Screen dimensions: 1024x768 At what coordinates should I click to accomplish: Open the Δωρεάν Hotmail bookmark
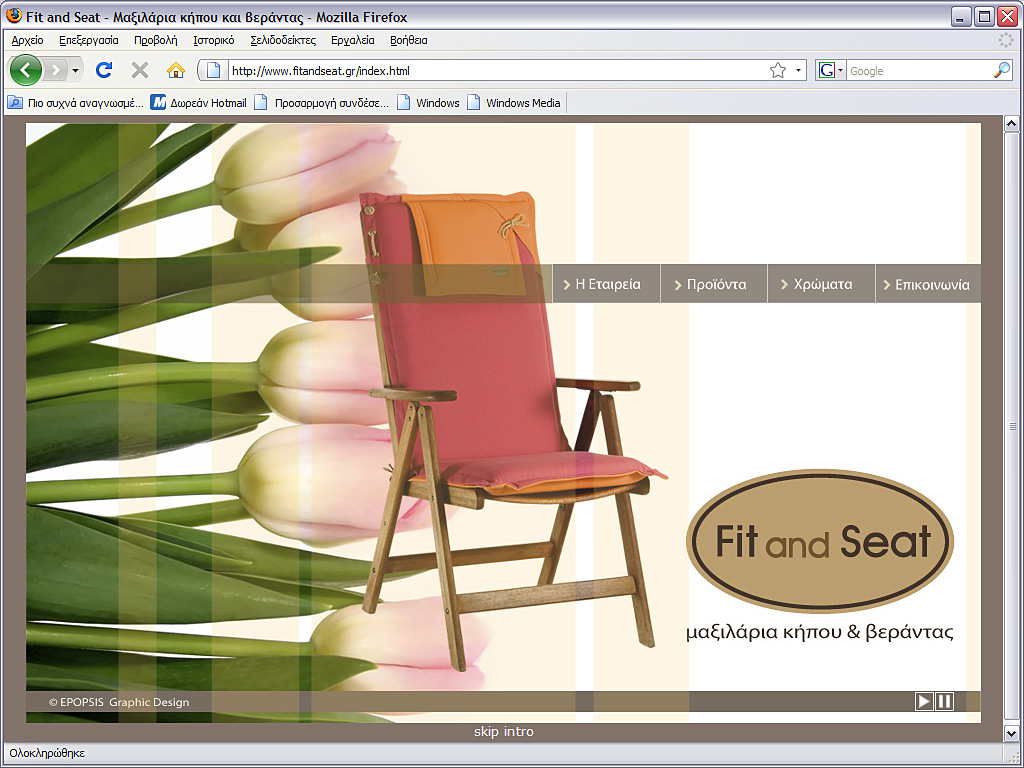click(199, 103)
